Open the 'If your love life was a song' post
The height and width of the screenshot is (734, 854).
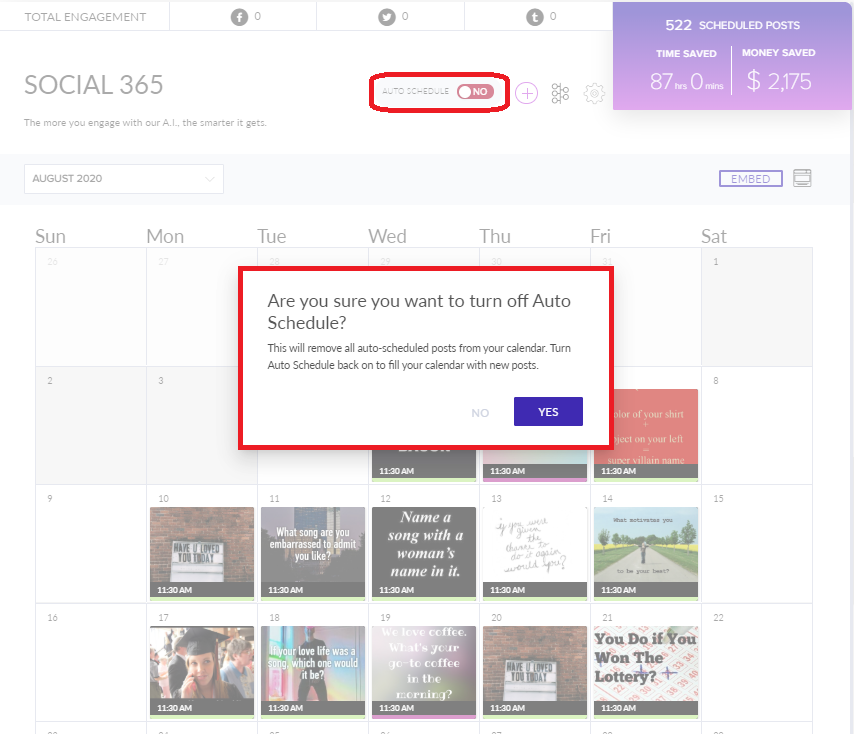click(313, 672)
